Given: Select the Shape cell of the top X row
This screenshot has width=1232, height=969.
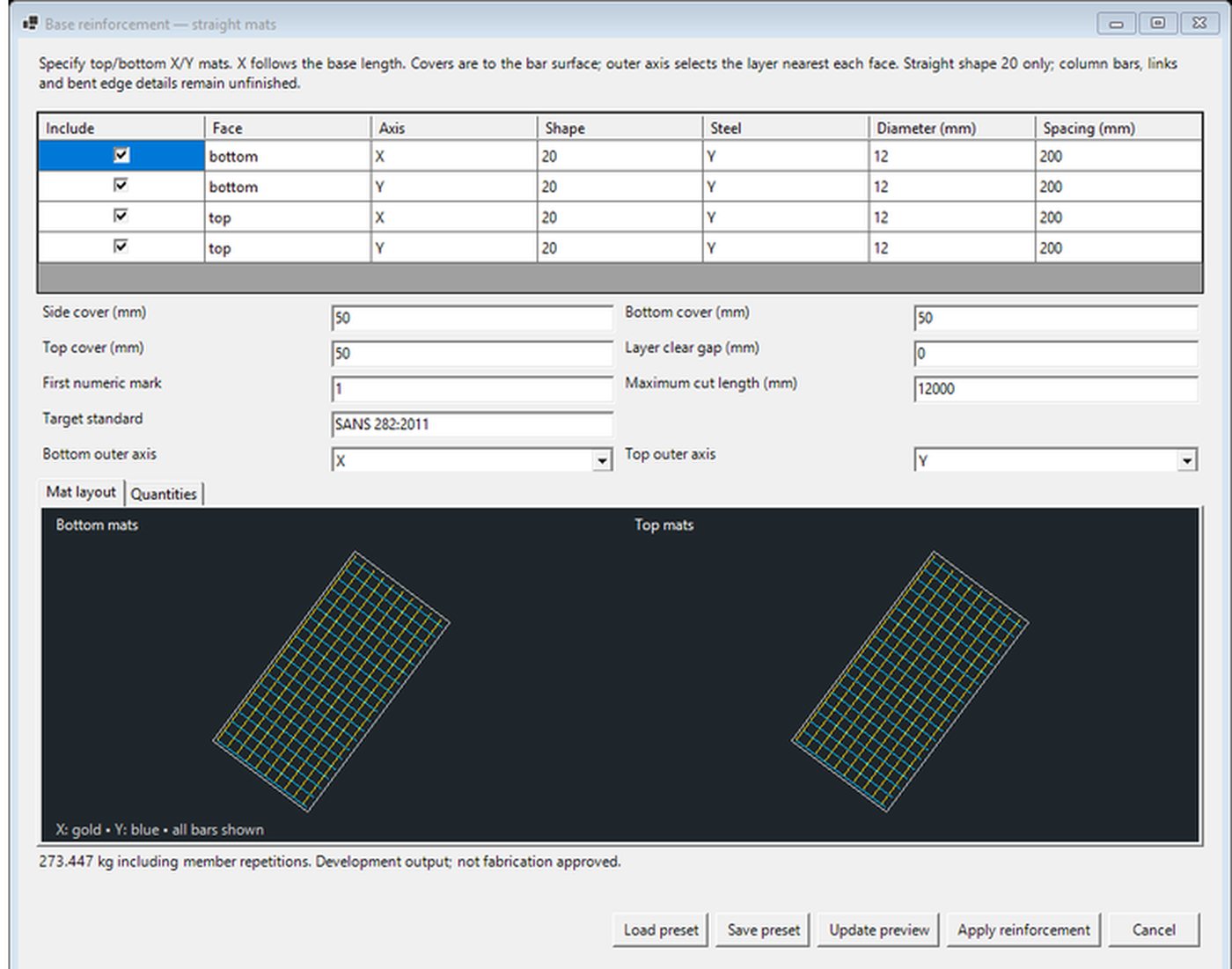Looking at the screenshot, I should click(620, 217).
